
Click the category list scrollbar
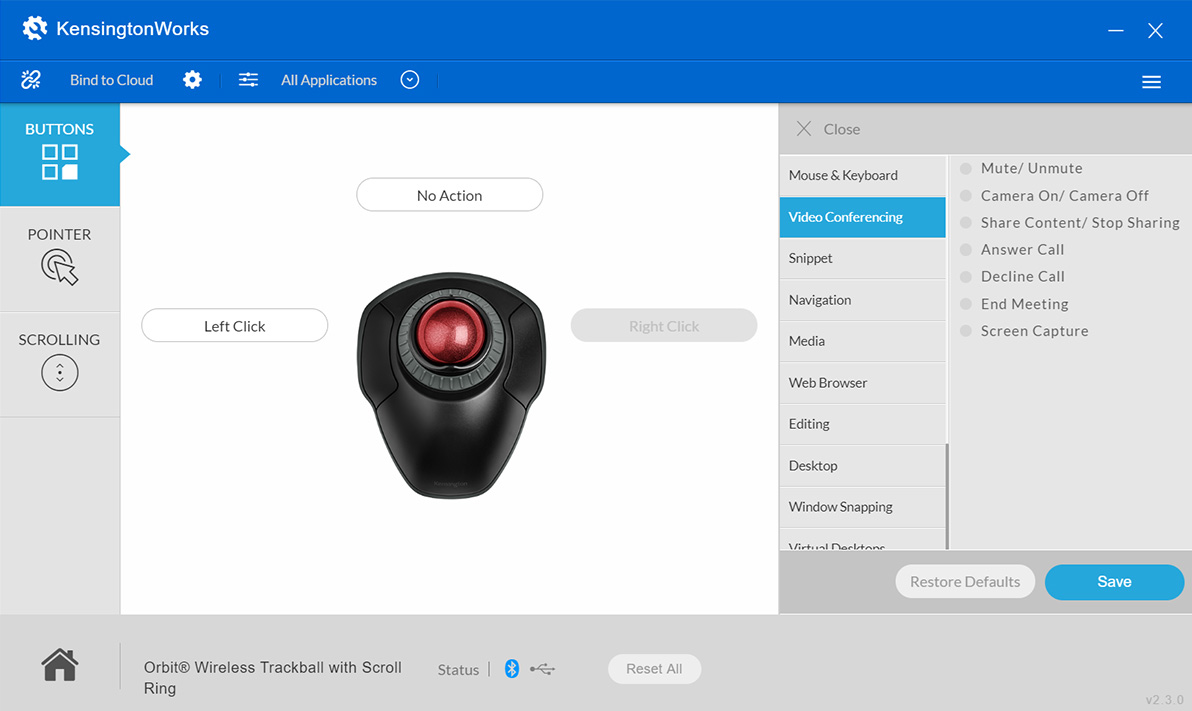tap(947, 496)
